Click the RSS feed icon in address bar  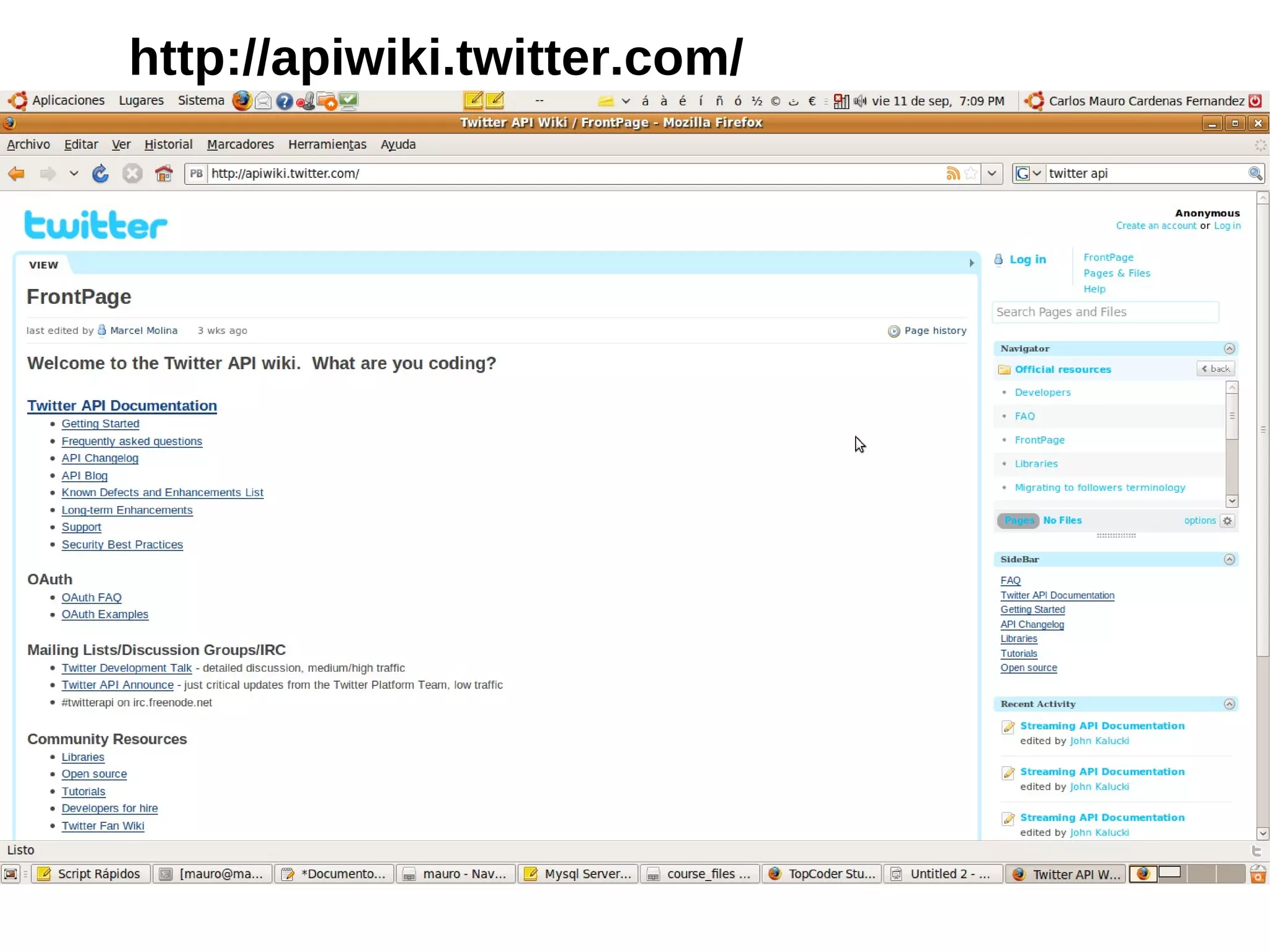click(x=953, y=174)
